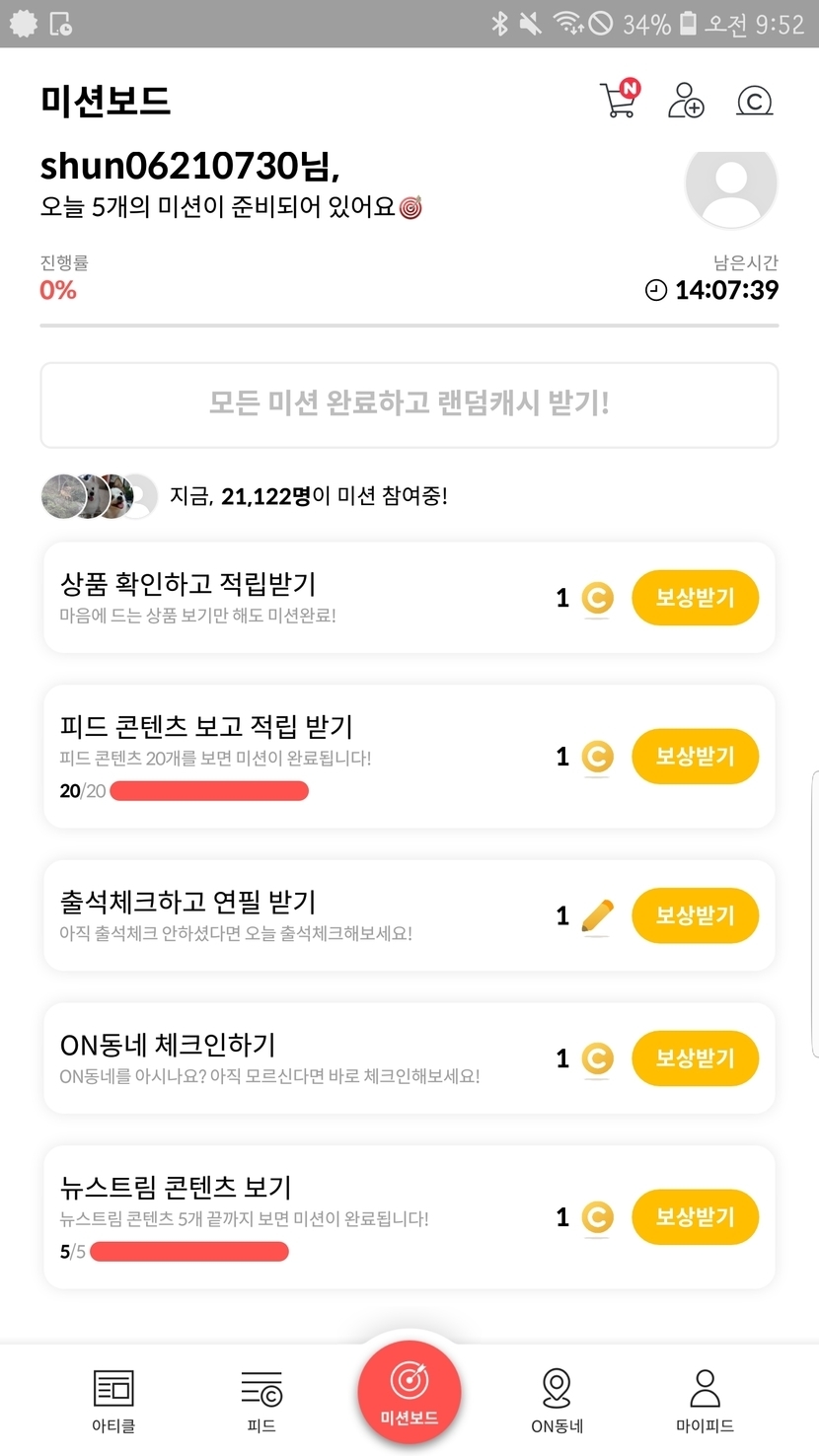The width and height of the screenshot is (819, 1456).
Task: Claim reward for 뉴스트림 콘텐츠 보기
Action: (695, 1217)
